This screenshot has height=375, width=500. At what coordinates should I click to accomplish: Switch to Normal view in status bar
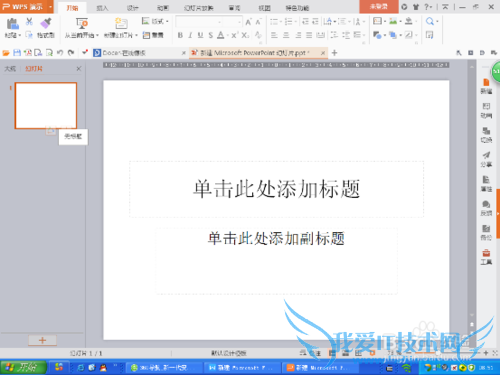click(x=332, y=353)
